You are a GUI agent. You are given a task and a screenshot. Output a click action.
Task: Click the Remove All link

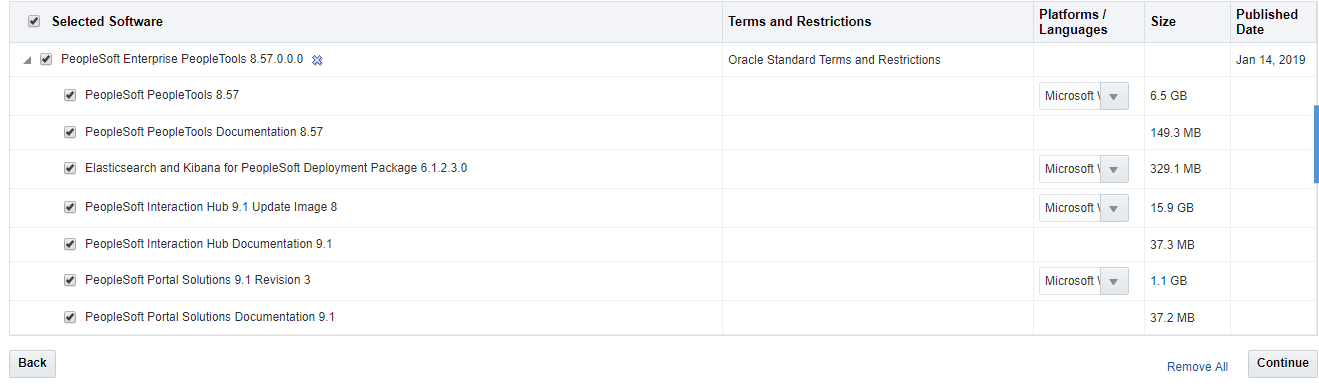click(x=1197, y=367)
